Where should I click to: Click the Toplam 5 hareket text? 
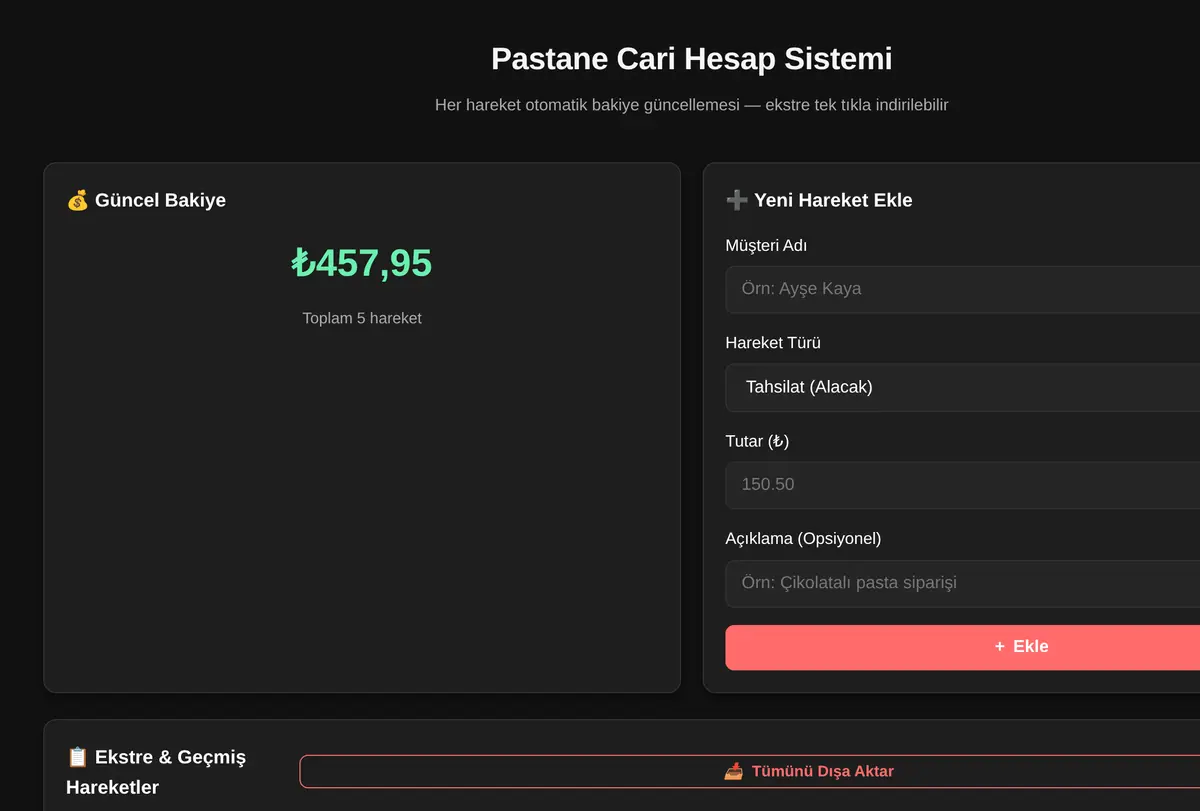click(362, 318)
